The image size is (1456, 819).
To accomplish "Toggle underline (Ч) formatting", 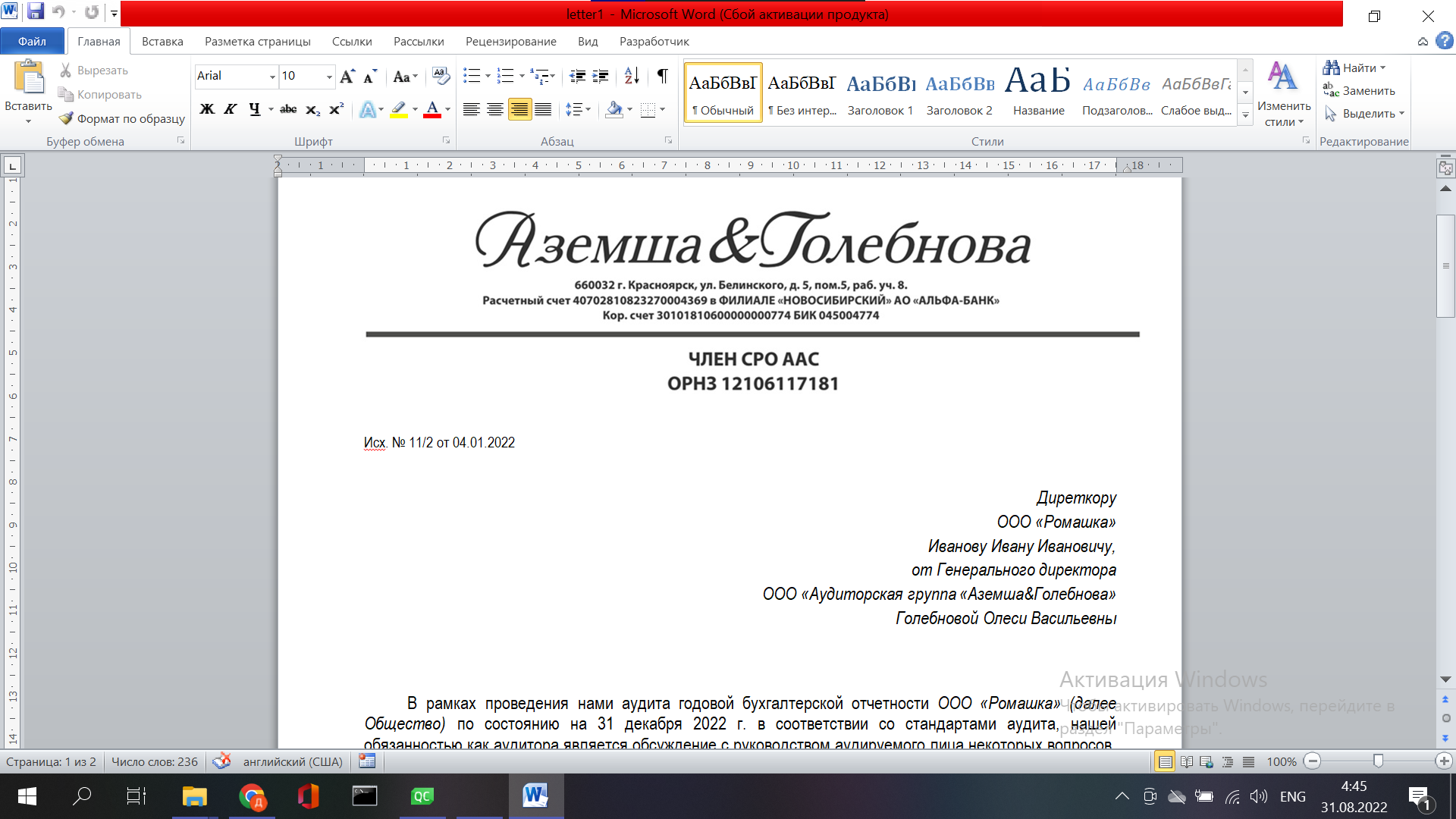I will point(255,110).
